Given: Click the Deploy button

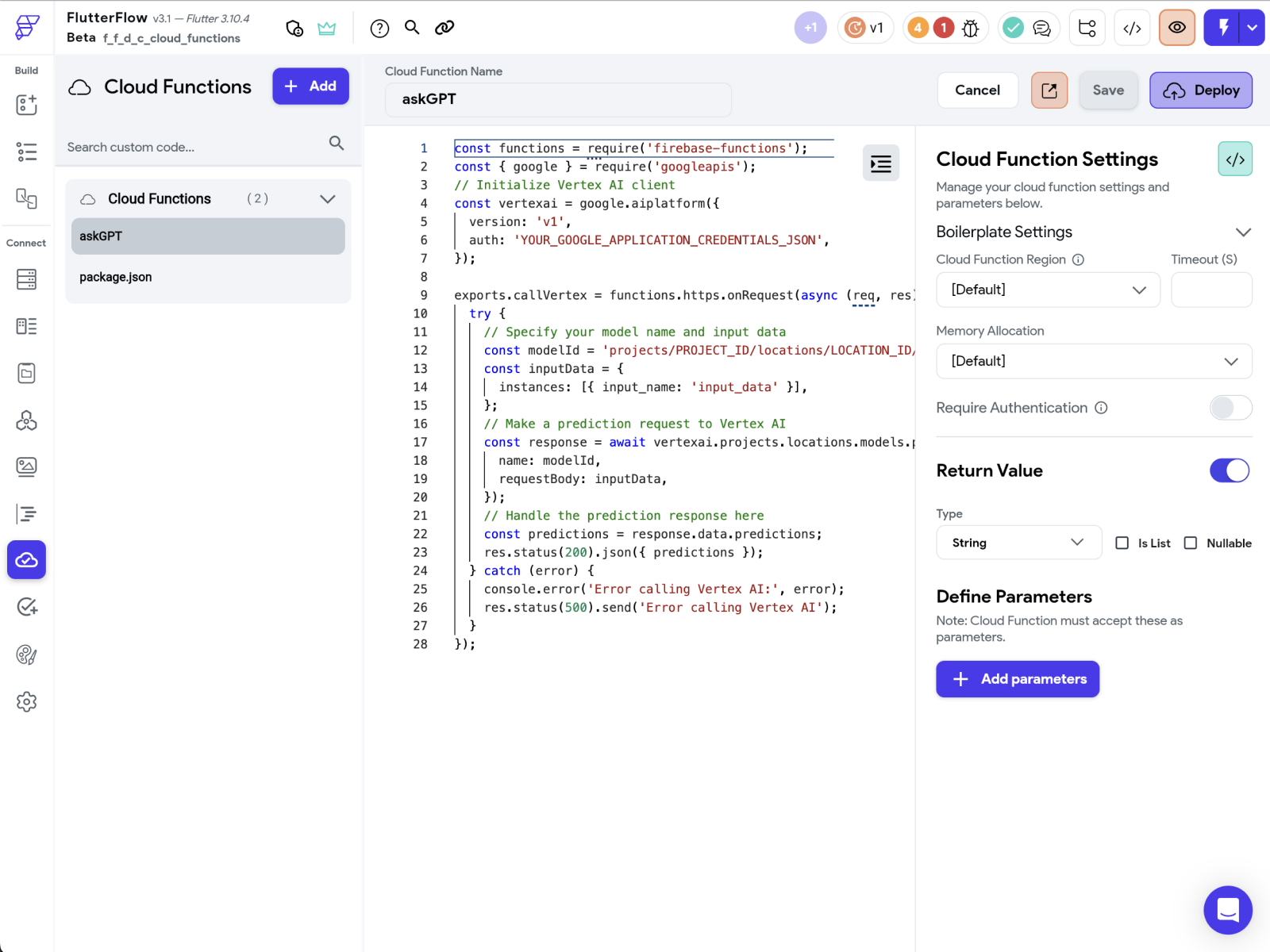Looking at the screenshot, I should [x=1200, y=90].
